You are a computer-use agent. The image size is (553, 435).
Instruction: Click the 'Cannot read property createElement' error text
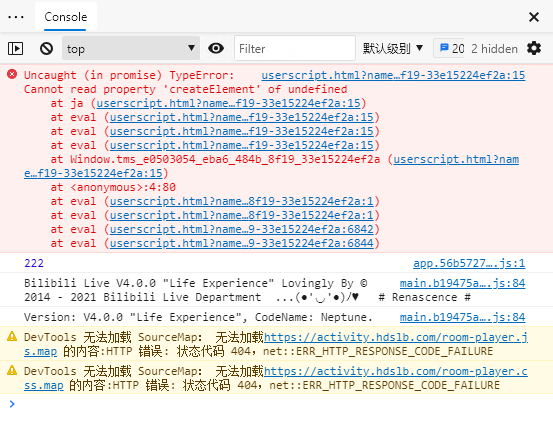pos(186,89)
